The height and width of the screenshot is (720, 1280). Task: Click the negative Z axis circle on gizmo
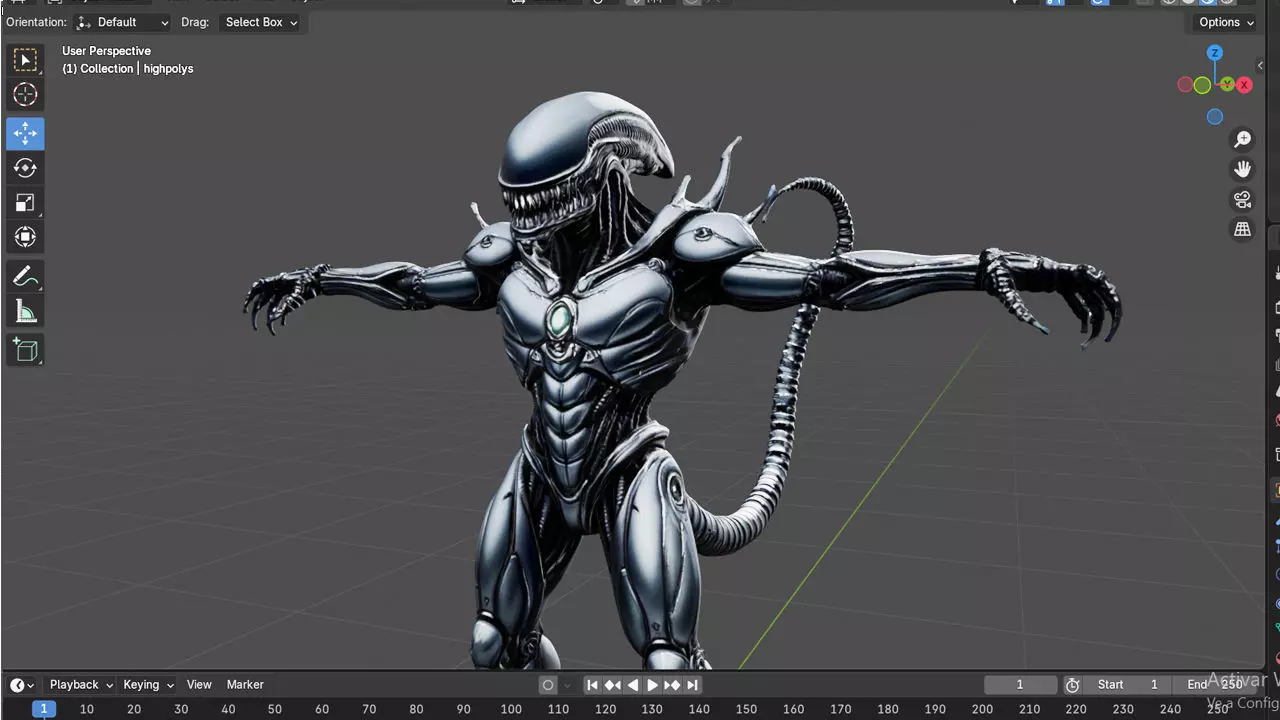(x=1214, y=117)
